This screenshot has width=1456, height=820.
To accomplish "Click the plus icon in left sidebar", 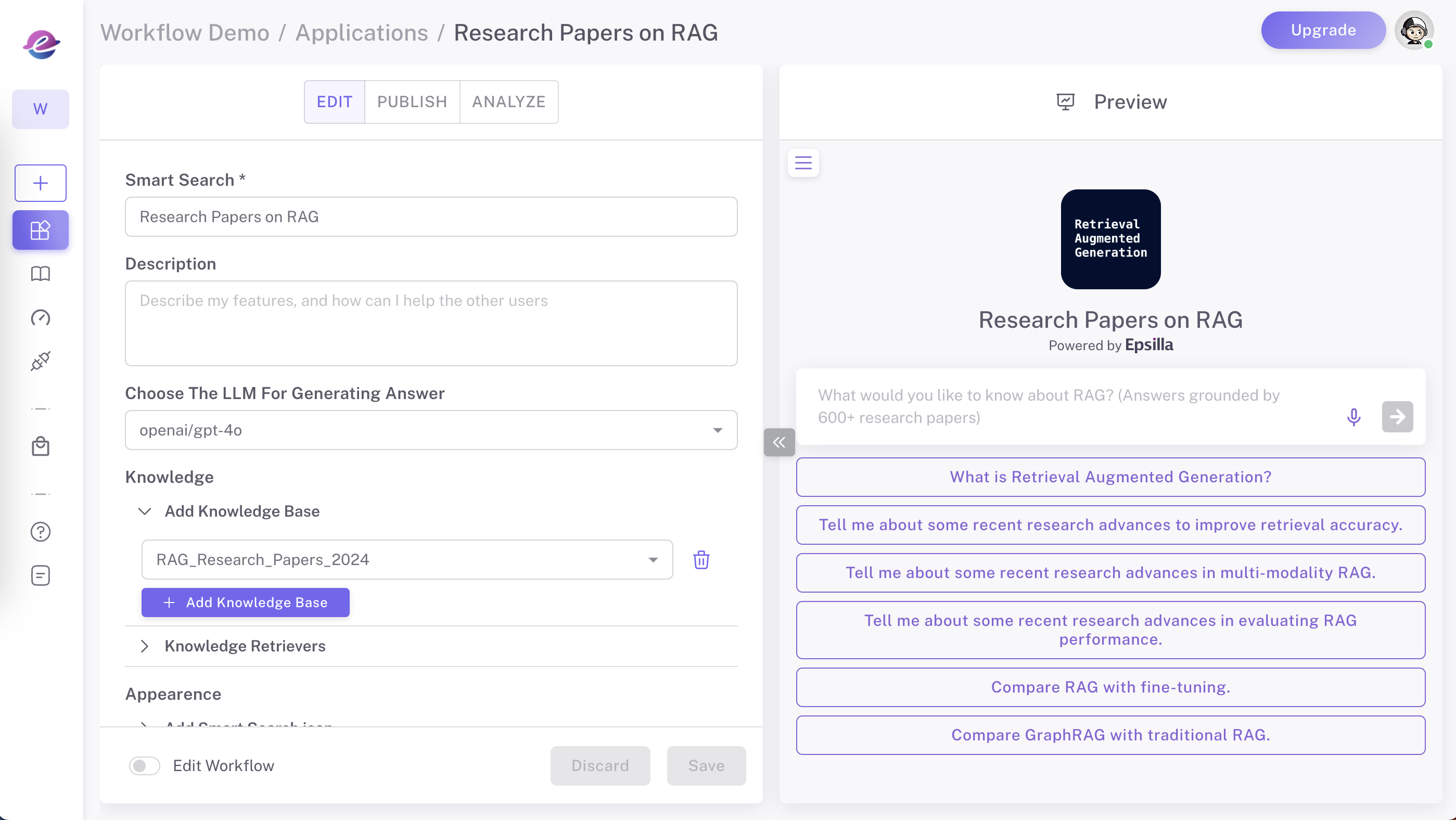I will click(40, 183).
